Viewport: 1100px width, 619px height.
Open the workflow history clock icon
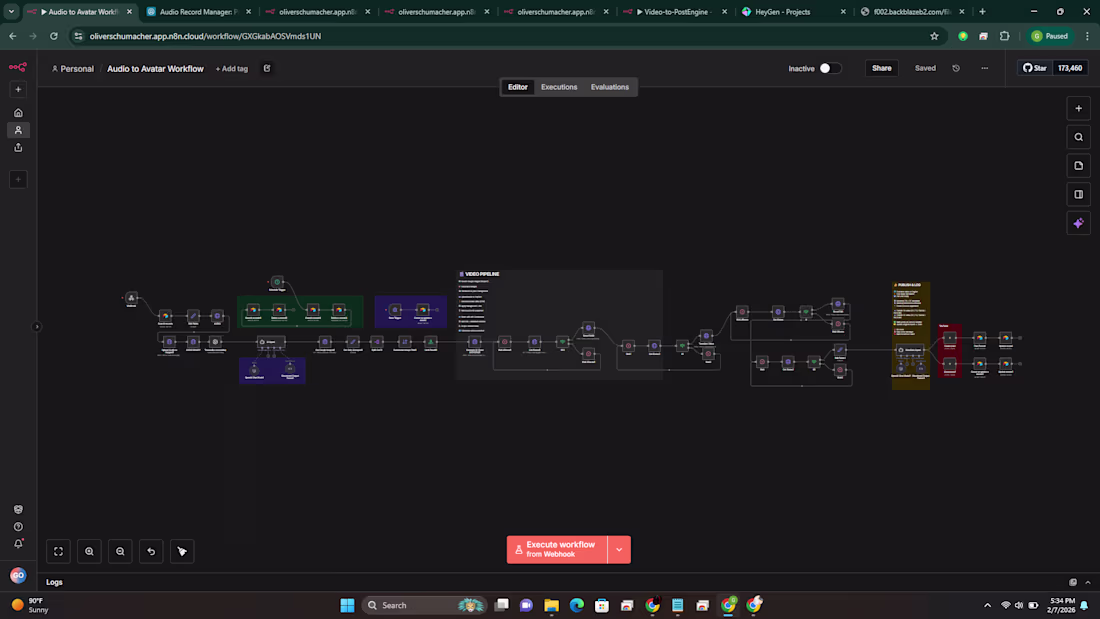tap(955, 69)
